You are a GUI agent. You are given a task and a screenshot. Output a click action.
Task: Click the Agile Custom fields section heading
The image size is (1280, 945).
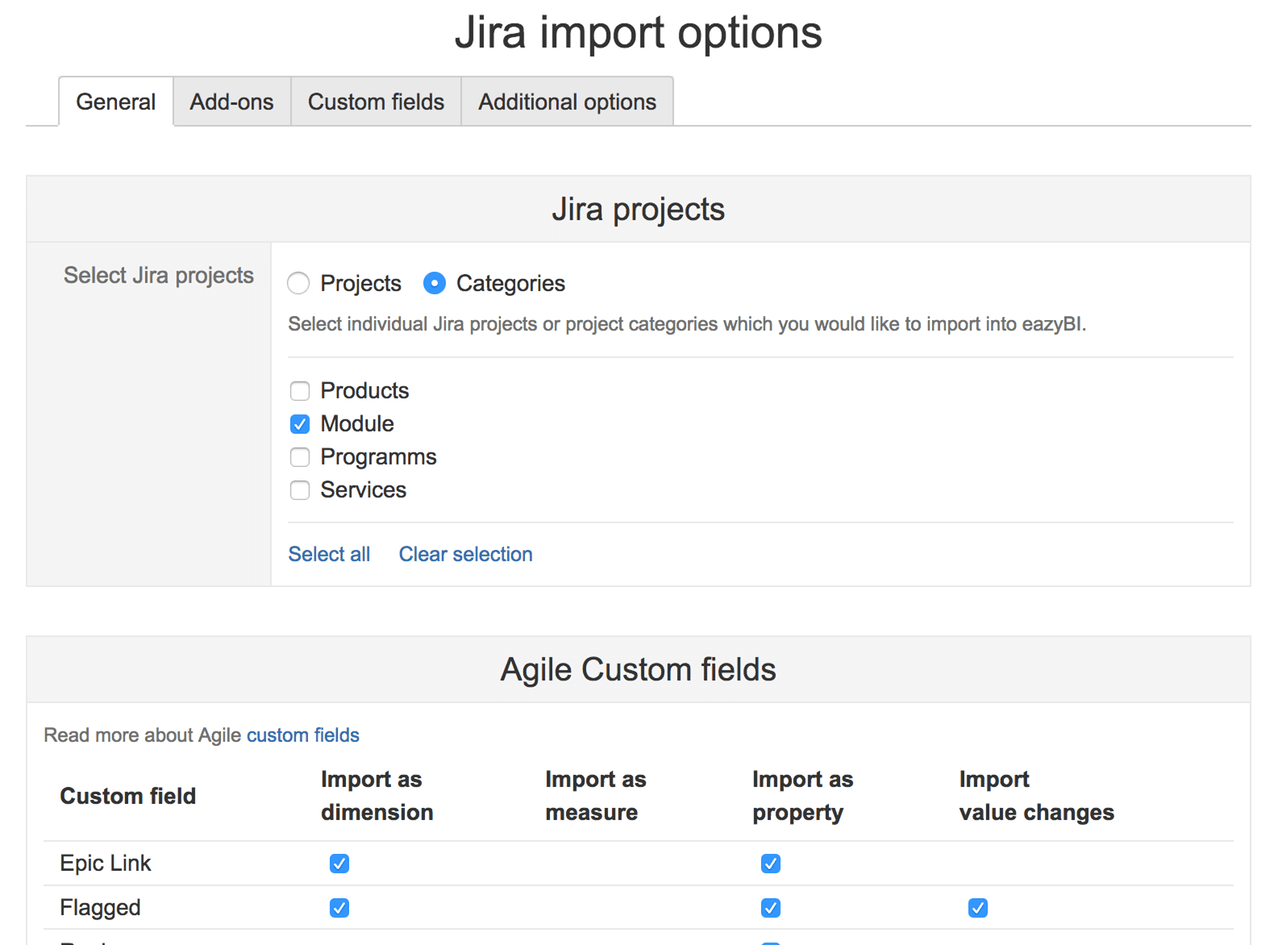coord(638,669)
